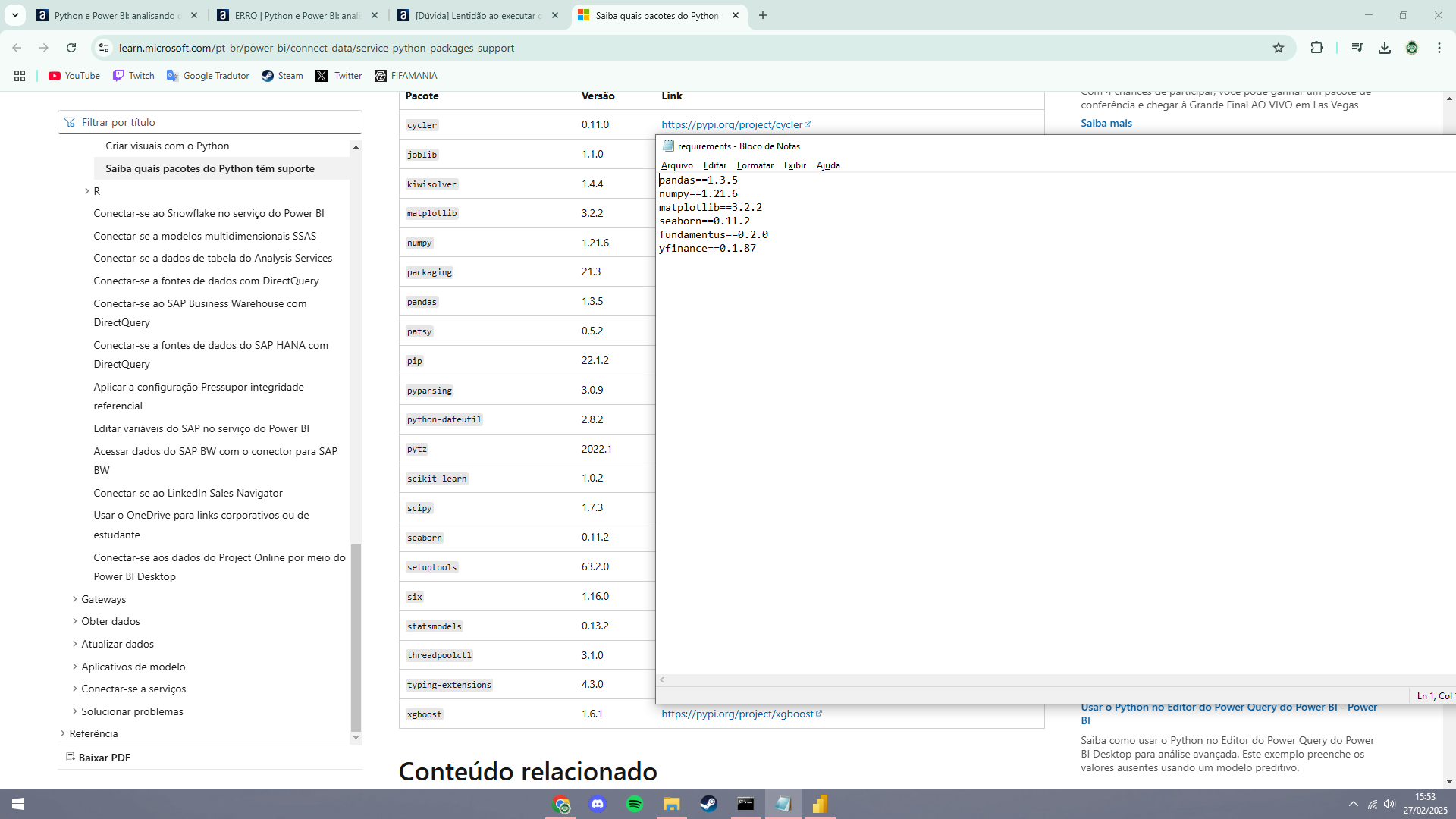Bookmark this page with the star icon

coord(1279,48)
